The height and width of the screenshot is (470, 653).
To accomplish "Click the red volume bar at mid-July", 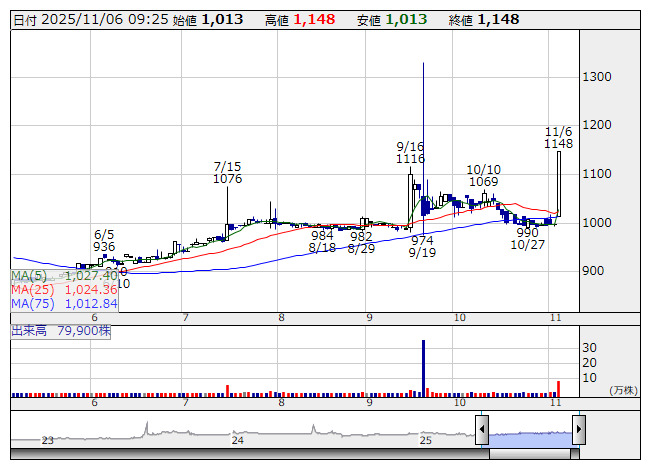I will pos(228,390).
